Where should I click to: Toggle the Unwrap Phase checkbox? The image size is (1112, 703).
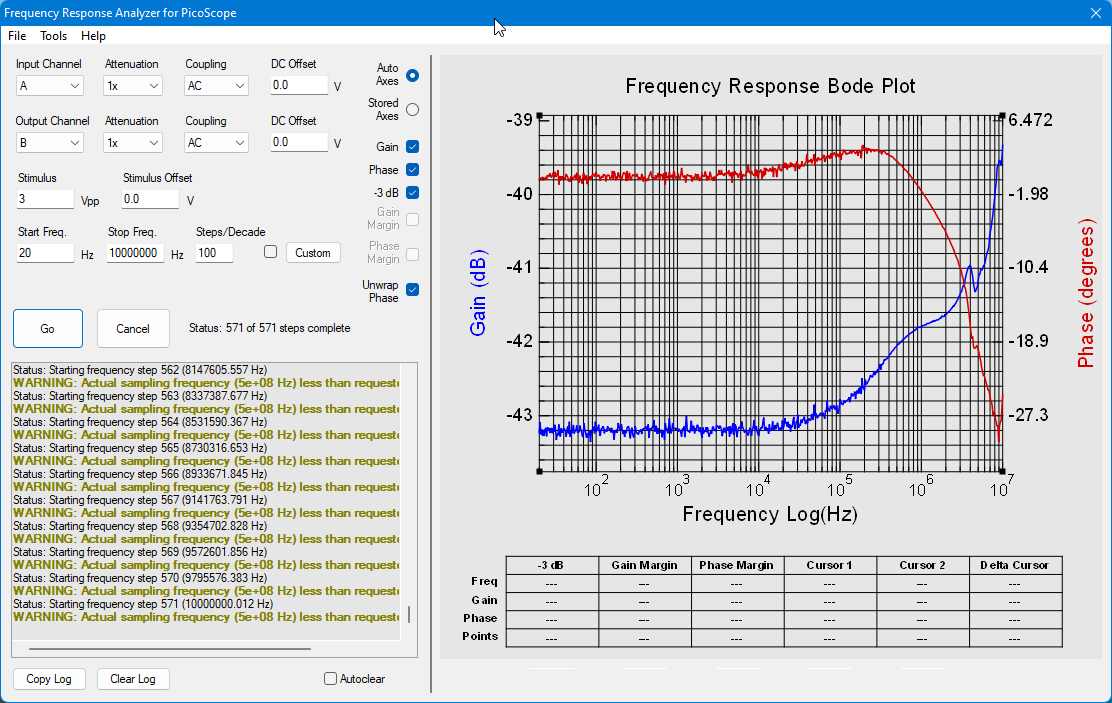pyautogui.click(x=412, y=289)
